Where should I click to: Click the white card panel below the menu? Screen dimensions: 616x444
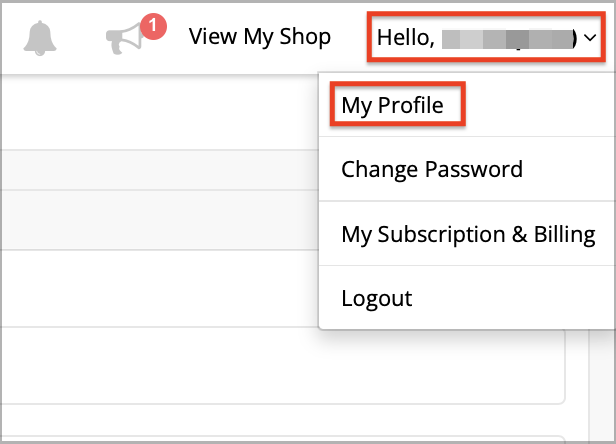(x=283, y=365)
